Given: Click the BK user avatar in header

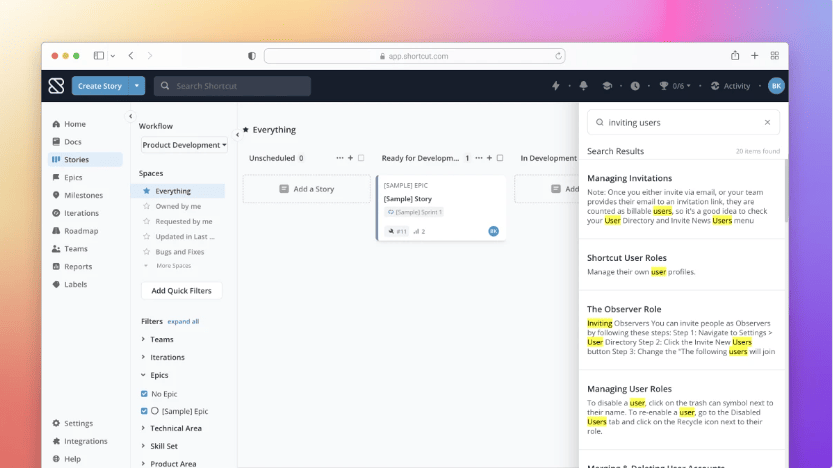Looking at the screenshot, I should (776, 86).
